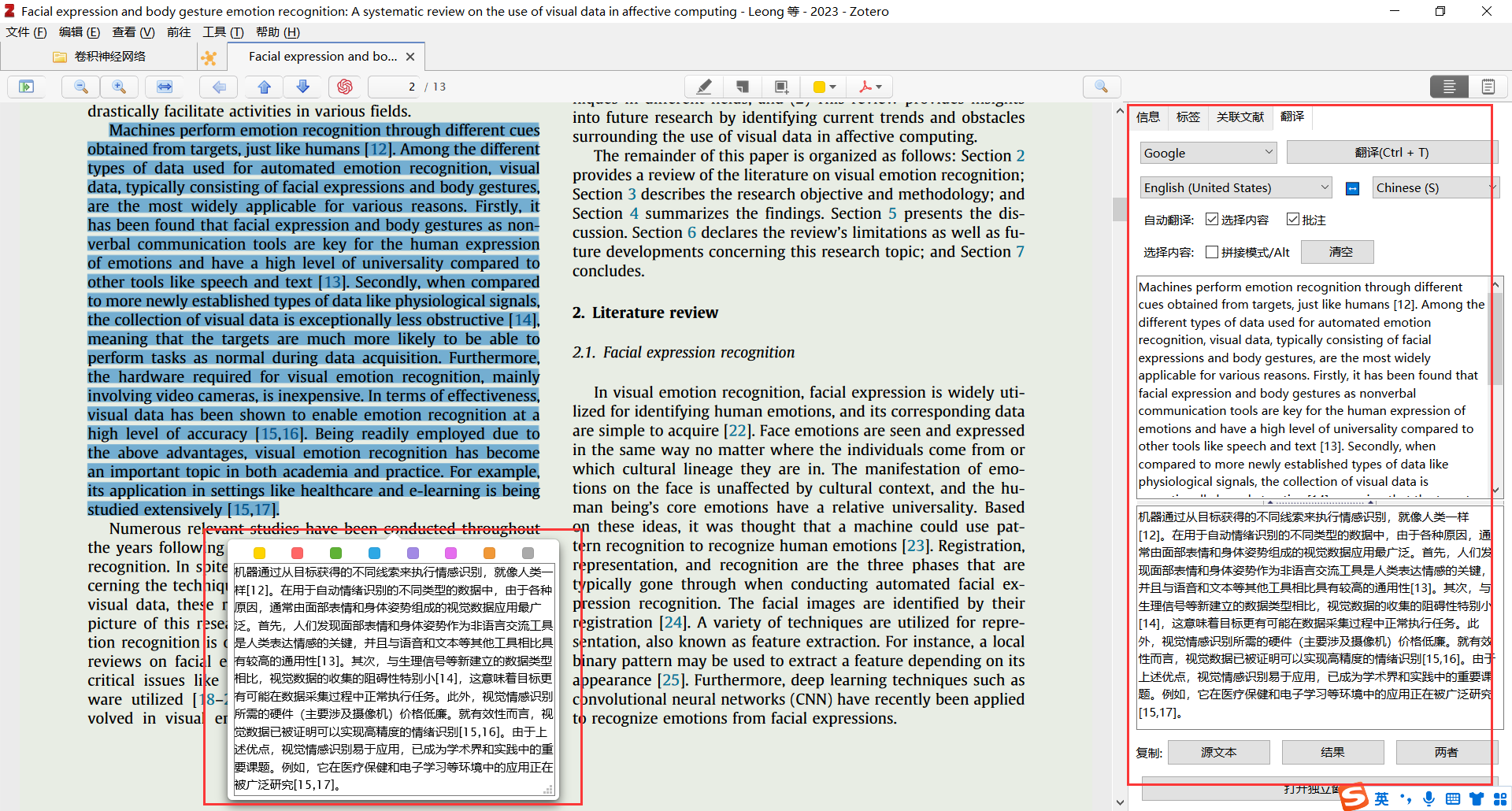Screen dimensions: 1512x811
Task: Select the note annotation tool
Action: [x=742, y=87]
